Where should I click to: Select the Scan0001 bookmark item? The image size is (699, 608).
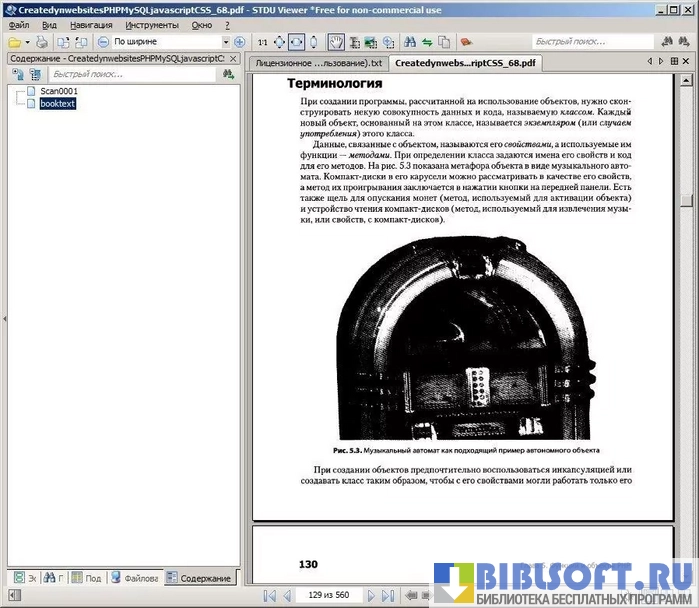coord(59,91)
